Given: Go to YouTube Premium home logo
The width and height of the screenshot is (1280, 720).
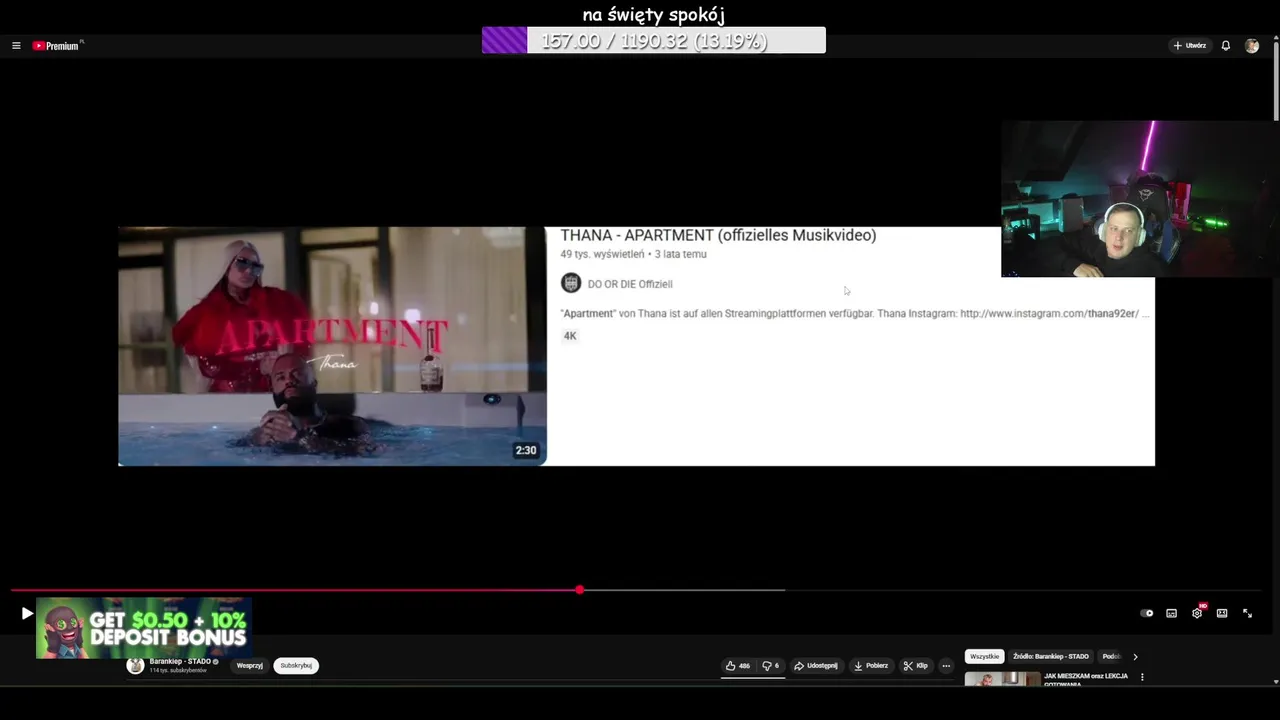Looking at the screenshot, I should point(56,46).
